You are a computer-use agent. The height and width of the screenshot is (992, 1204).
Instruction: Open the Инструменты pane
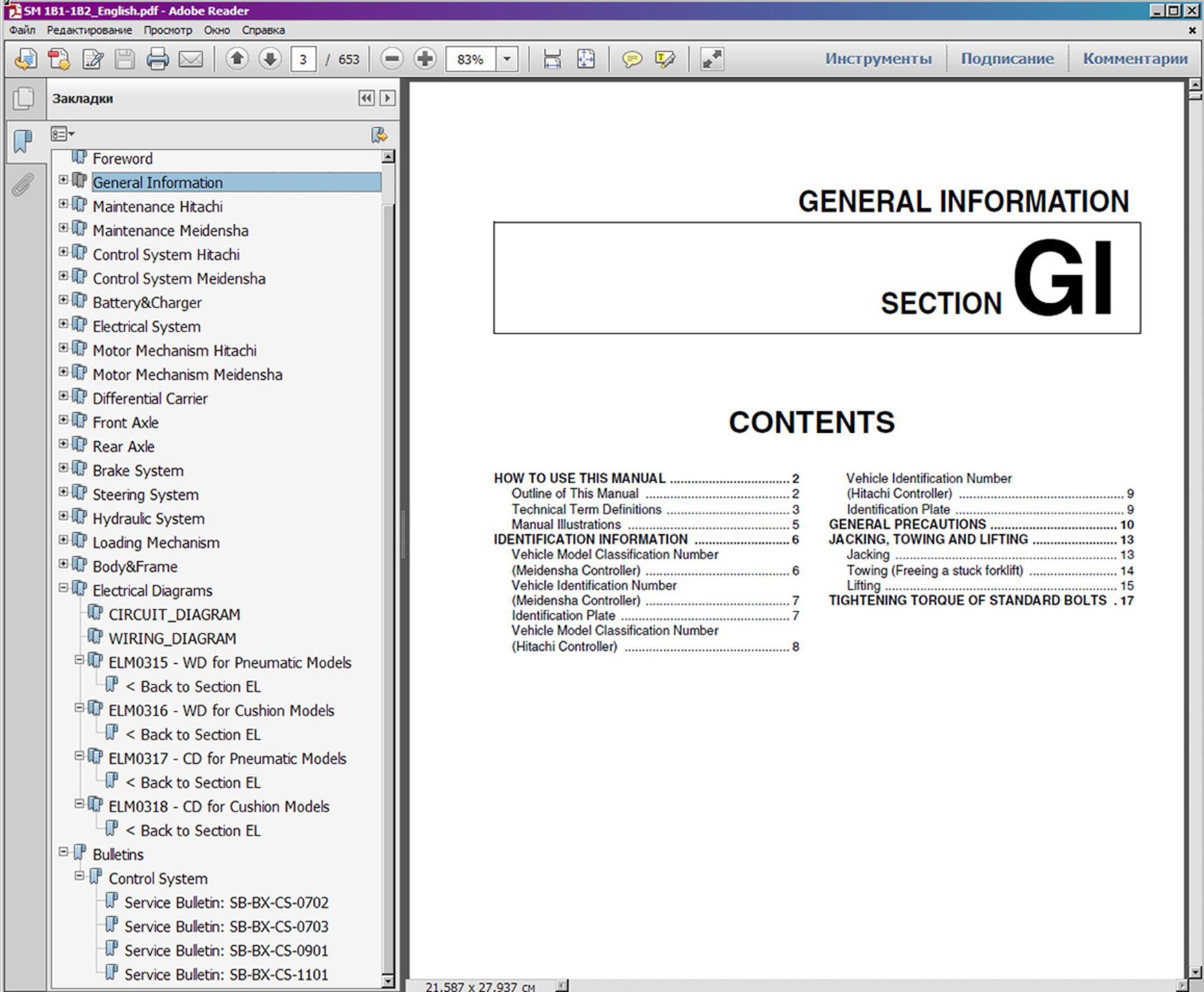(878, 59)
